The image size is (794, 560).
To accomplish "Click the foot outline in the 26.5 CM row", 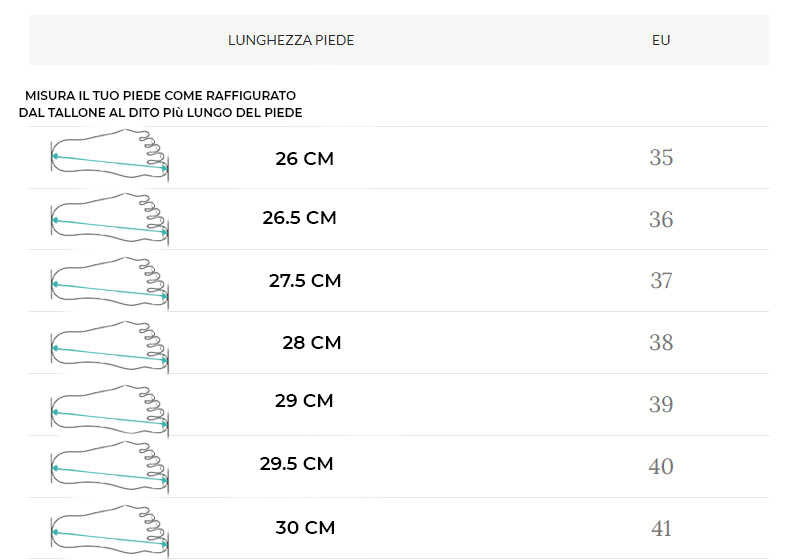I will (109, 219).
